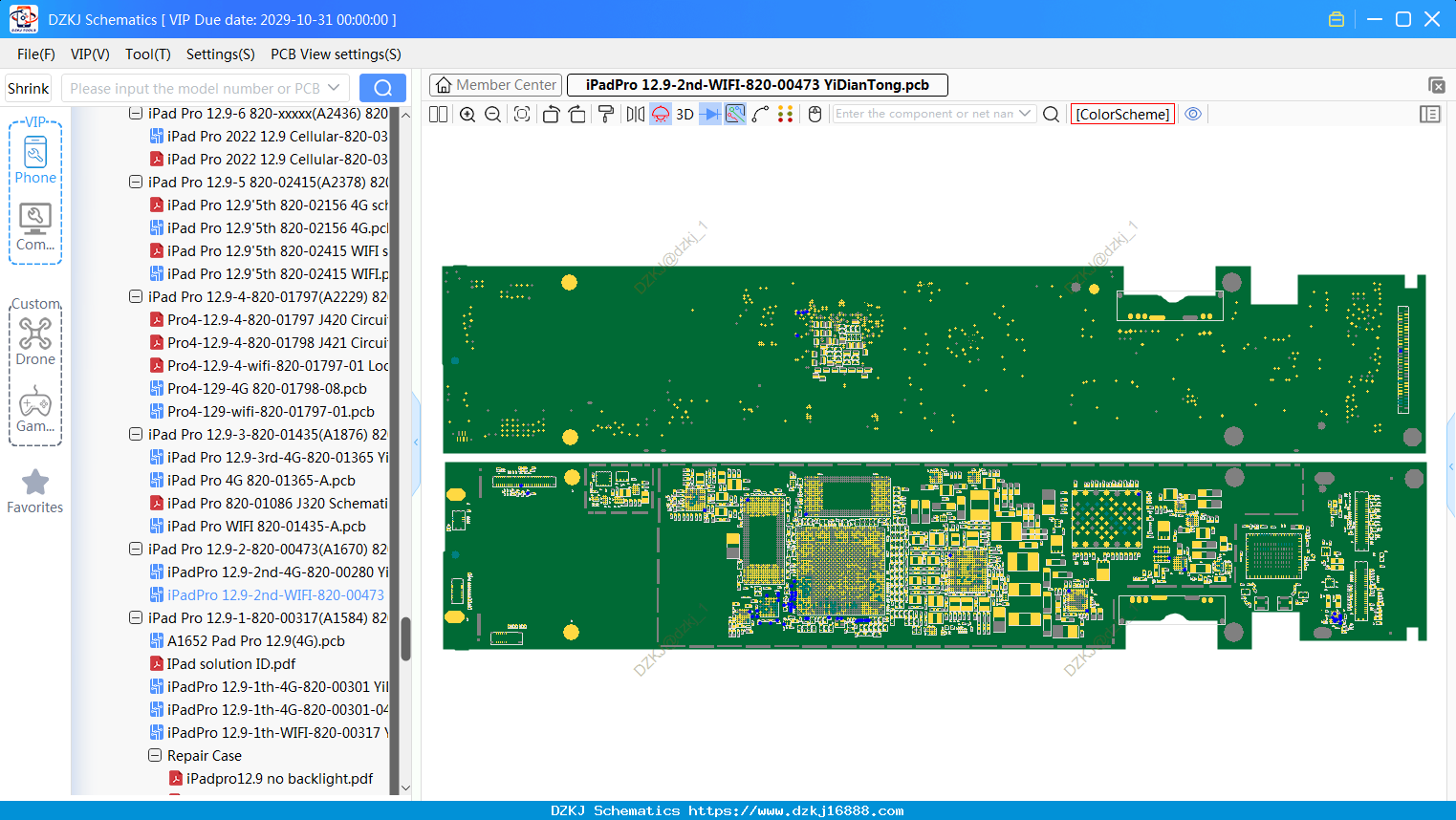Screen dimensions: 1456x820
Task: Collapse the iPad Pro 12.9-4-820-01797(A2229) node
Action: (x=136, y=297)
